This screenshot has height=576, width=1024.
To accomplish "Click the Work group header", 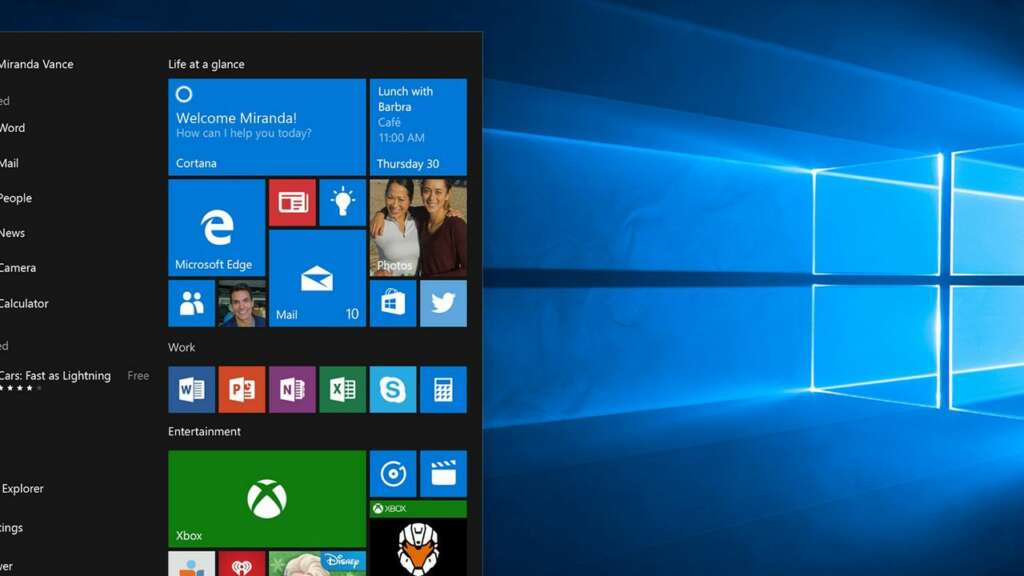I will pos(182,347).
